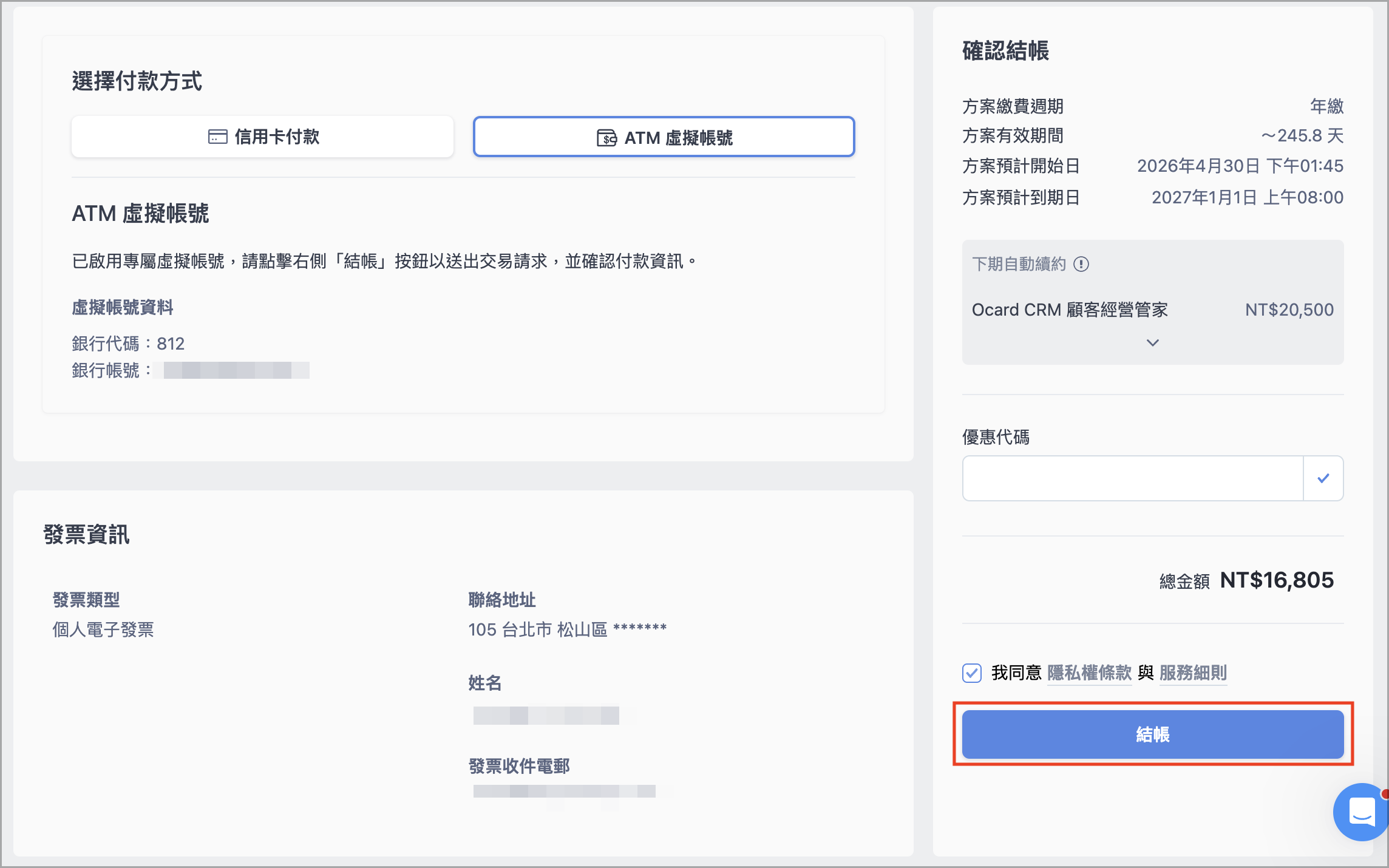Select the 信用卡付款 payment tab
Screen dimensions: 1389x868
pos(262,137)
